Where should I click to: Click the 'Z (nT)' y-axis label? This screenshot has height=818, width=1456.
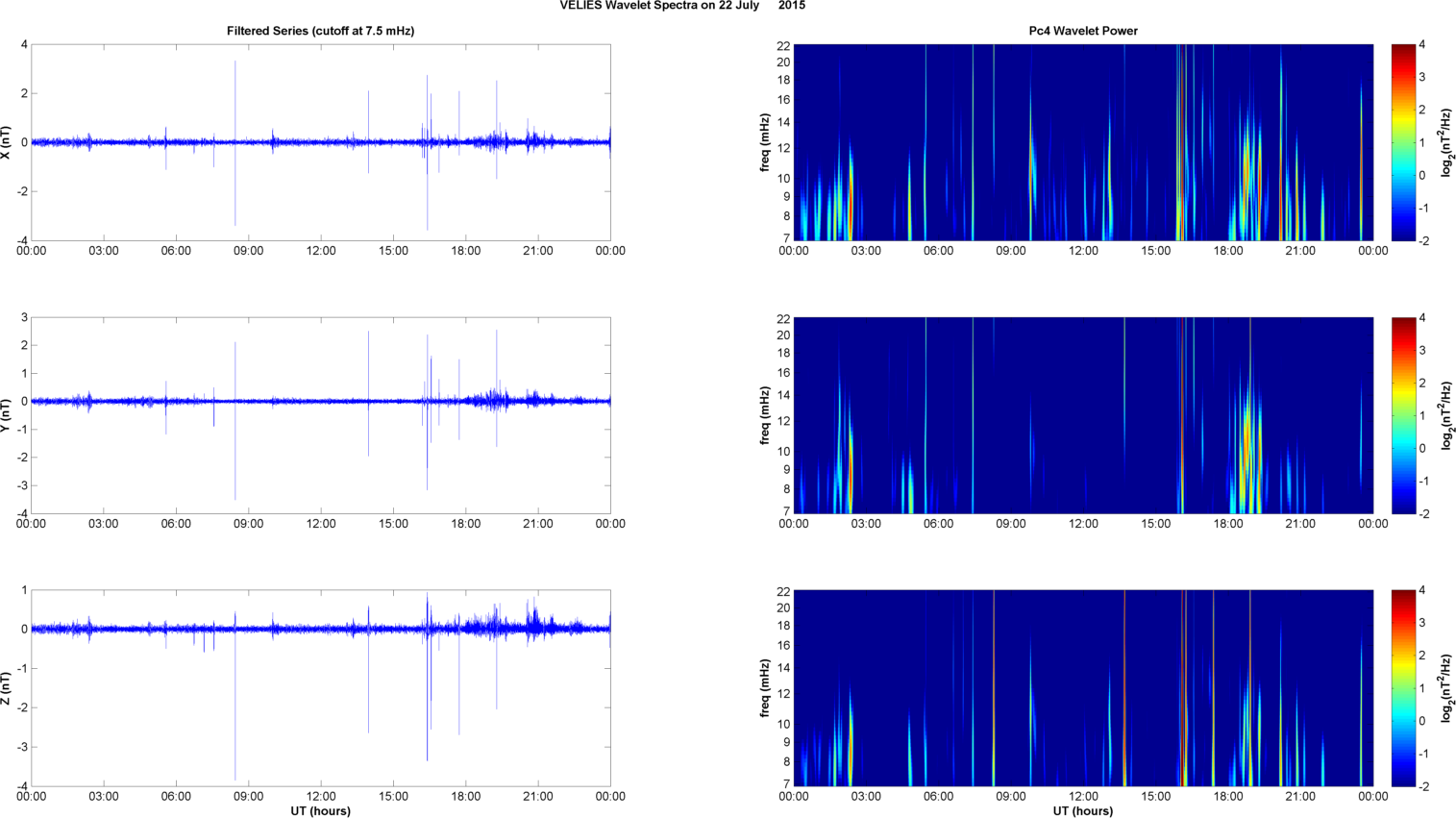(x=7, y=688)
